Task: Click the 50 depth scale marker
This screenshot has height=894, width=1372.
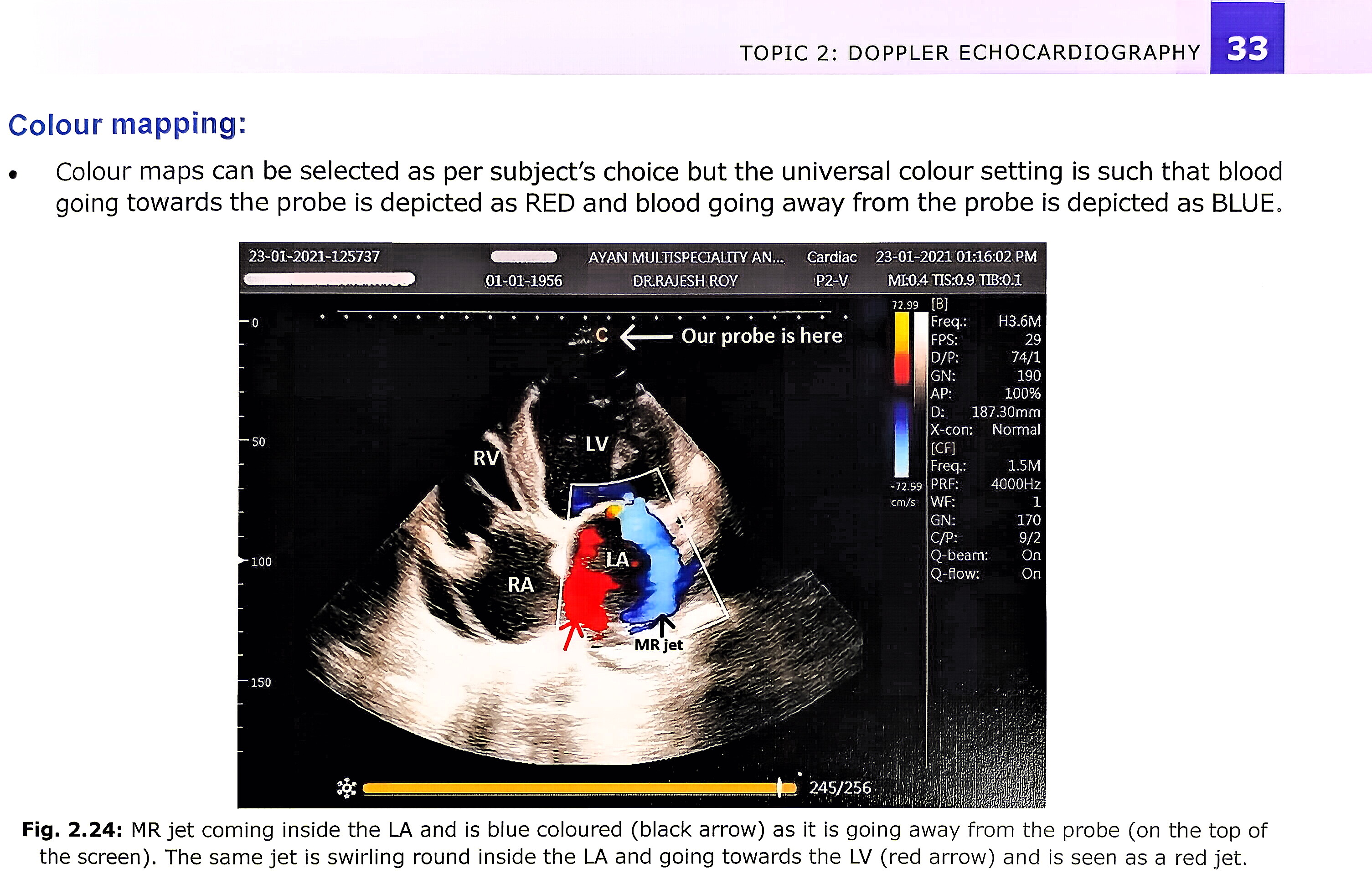Action: click(259, 442)
